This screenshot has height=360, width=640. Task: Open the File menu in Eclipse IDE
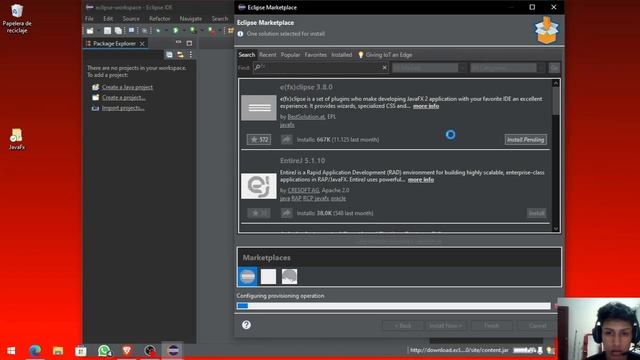pyautogui.click(x=89, y=19)
